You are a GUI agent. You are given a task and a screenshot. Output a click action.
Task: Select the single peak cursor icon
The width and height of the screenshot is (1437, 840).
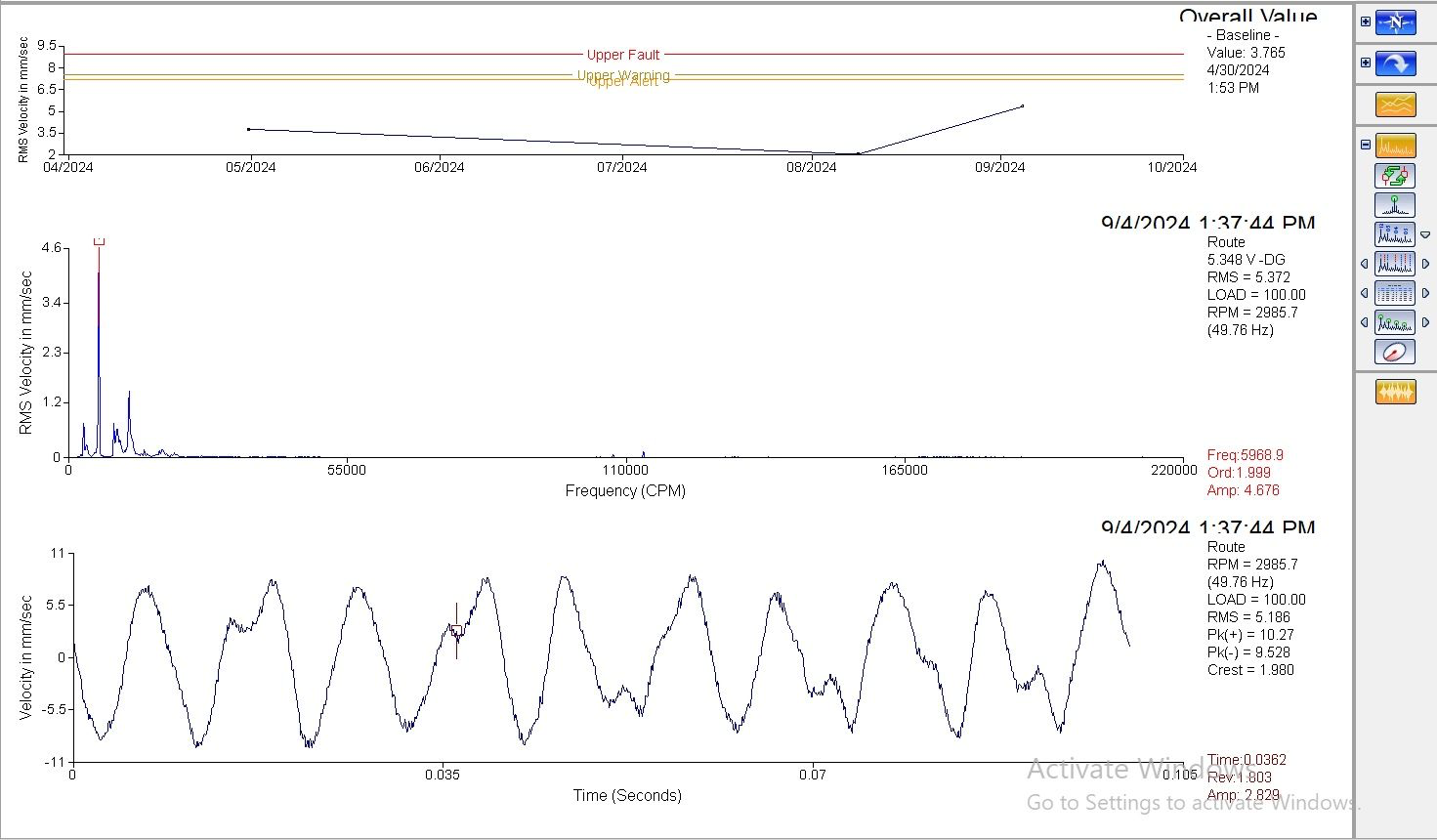1395,205
